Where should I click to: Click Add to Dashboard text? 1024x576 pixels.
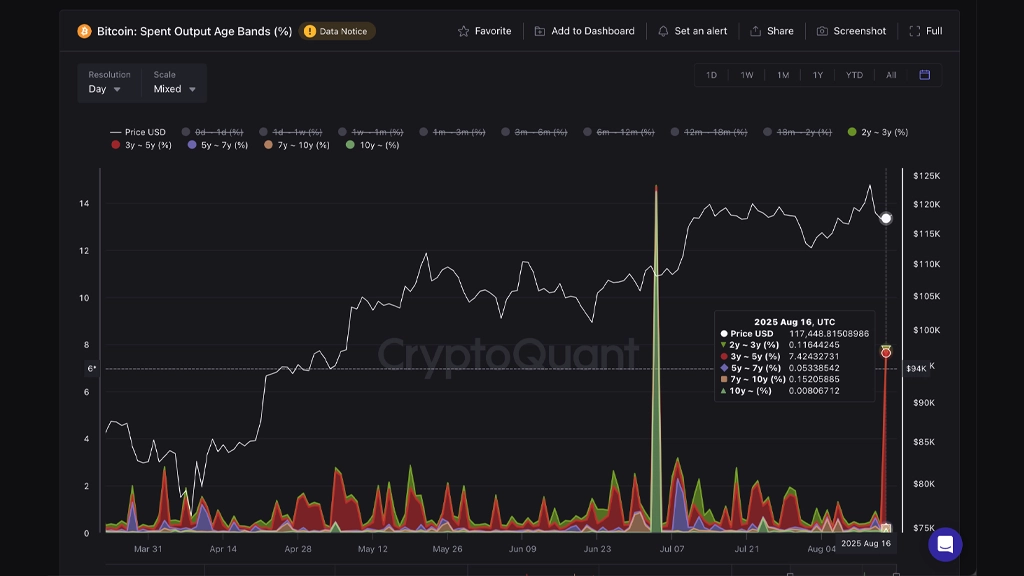click(x=593, y=31)
